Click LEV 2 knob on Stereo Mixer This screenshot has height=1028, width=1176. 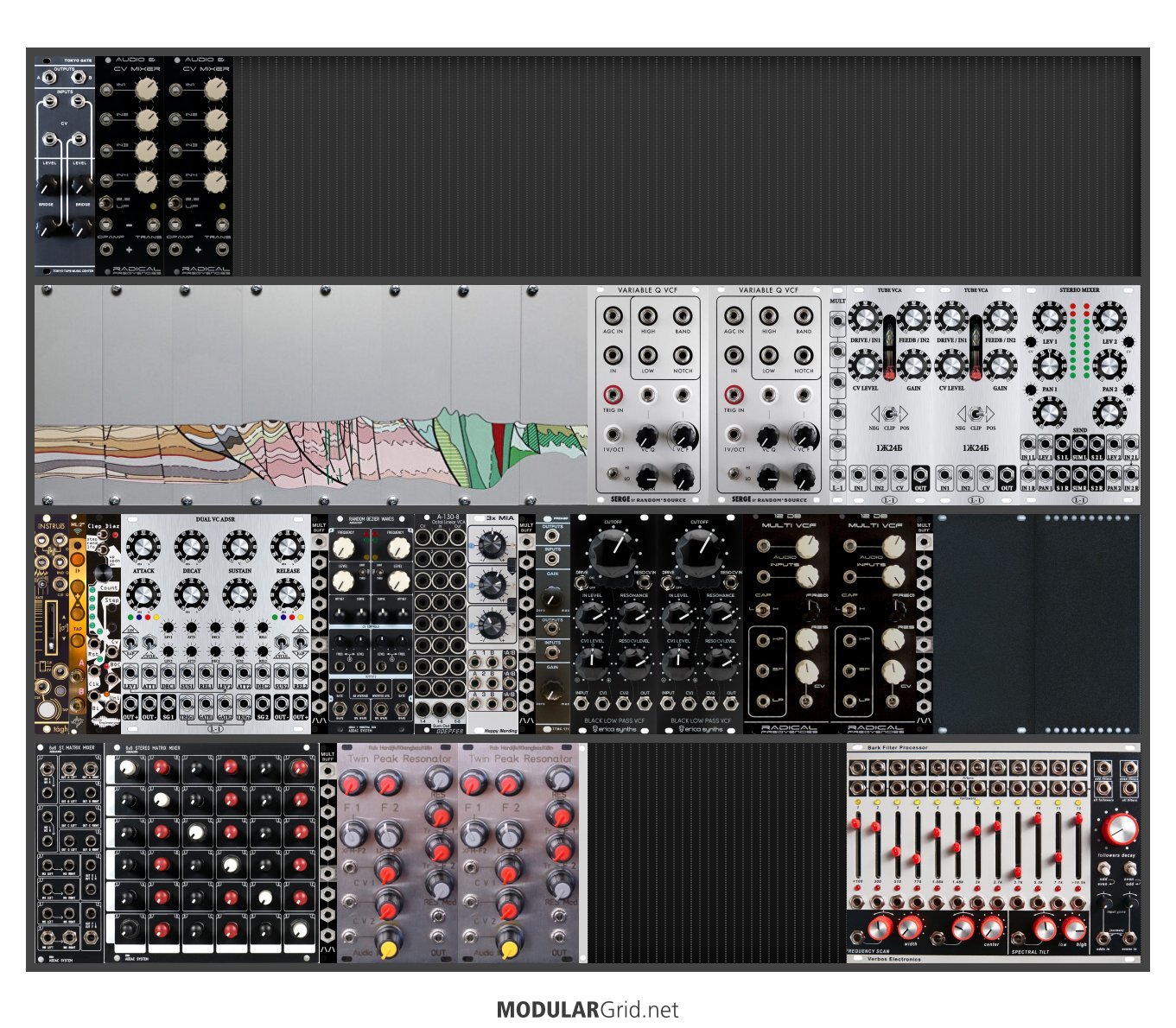point(1109,318)
